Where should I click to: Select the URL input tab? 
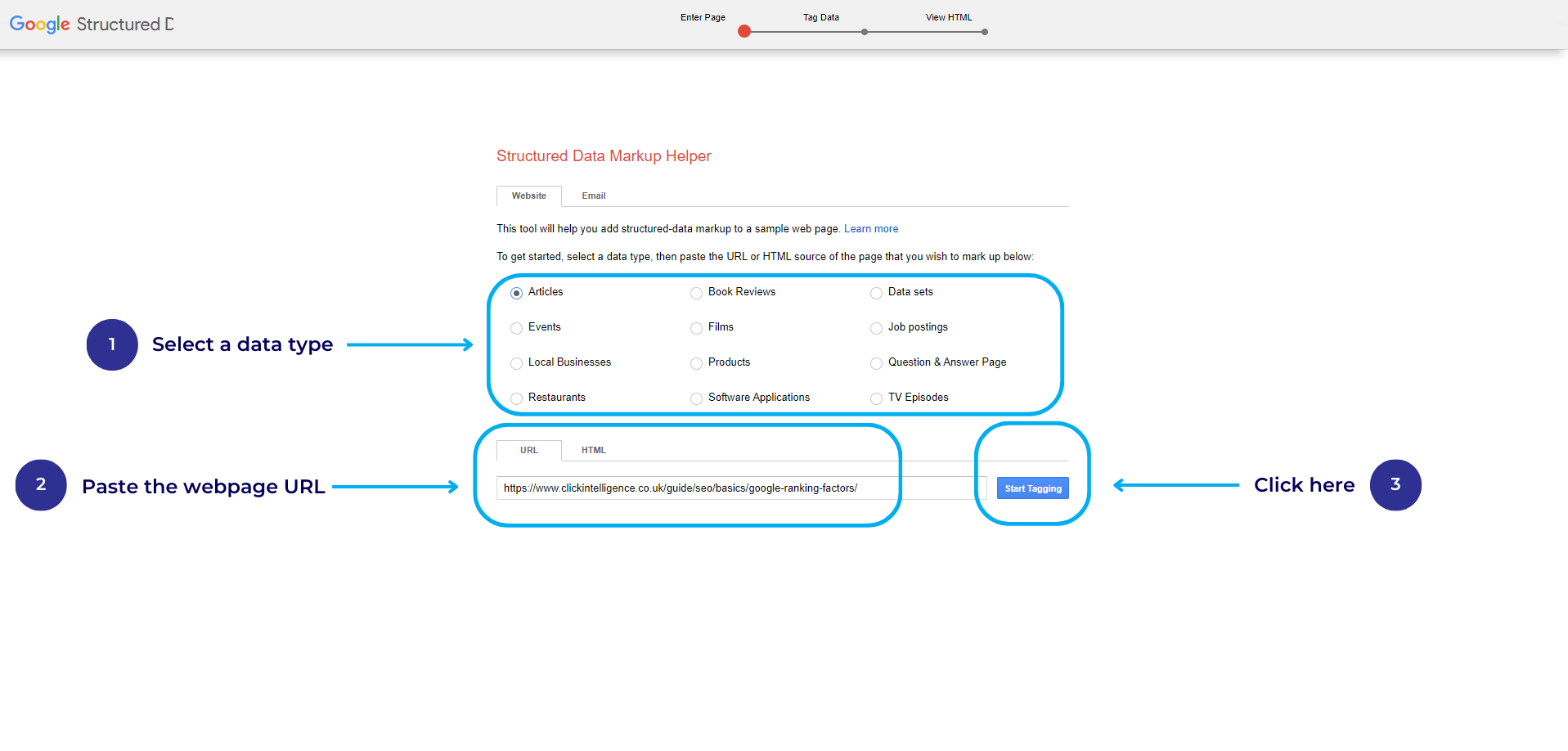pyautogui.click(x=528, y=451)
